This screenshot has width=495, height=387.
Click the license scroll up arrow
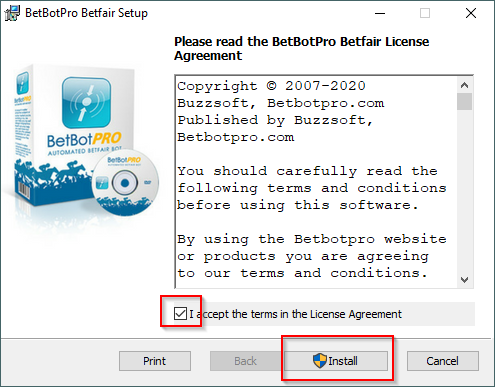click(x=464, y=85)
